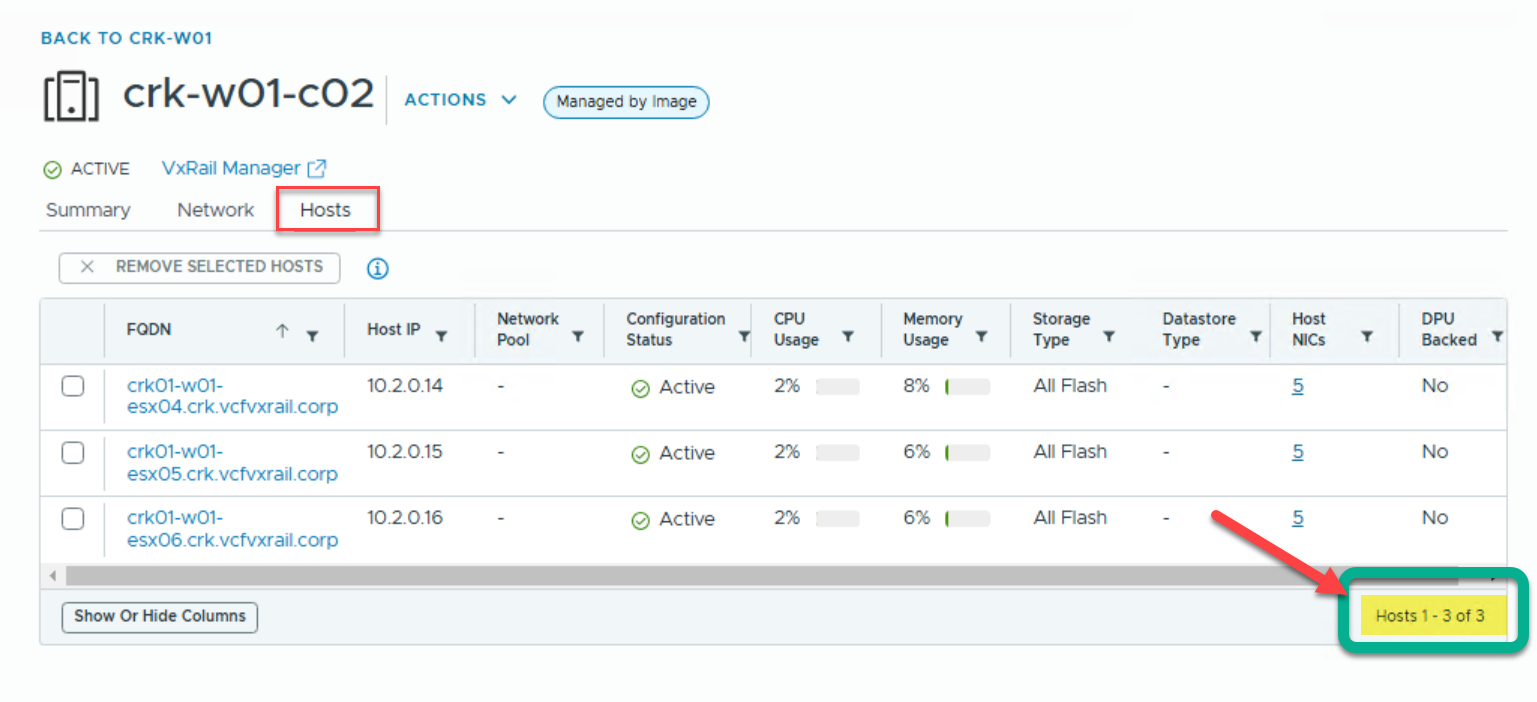Click the CPU Usage filter icon
1537x702 pixels.
point(847,336)
